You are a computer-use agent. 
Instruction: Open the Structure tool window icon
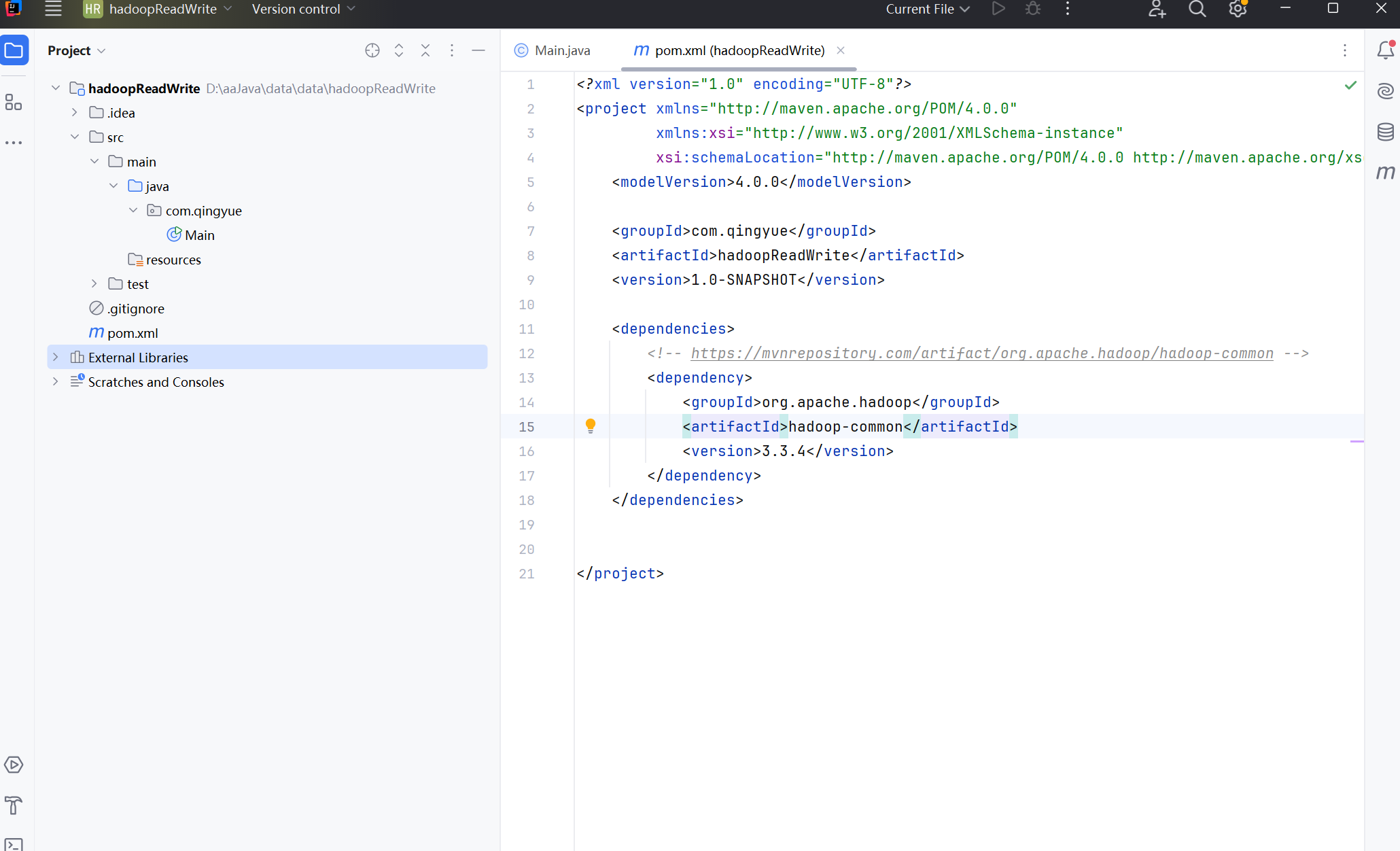pos(14,103)
